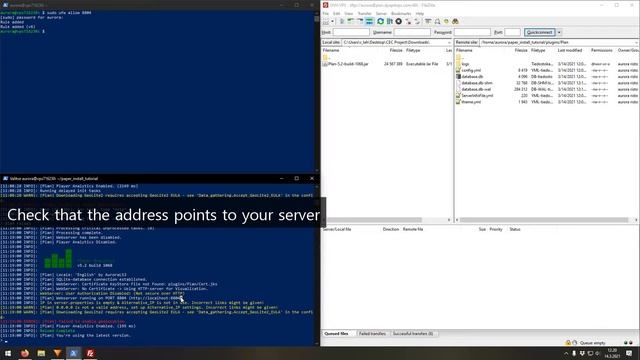This screenshot has width=640, height=360.
Task: Show hidden system tray icons chevron
Action: (x=566, y=353)
